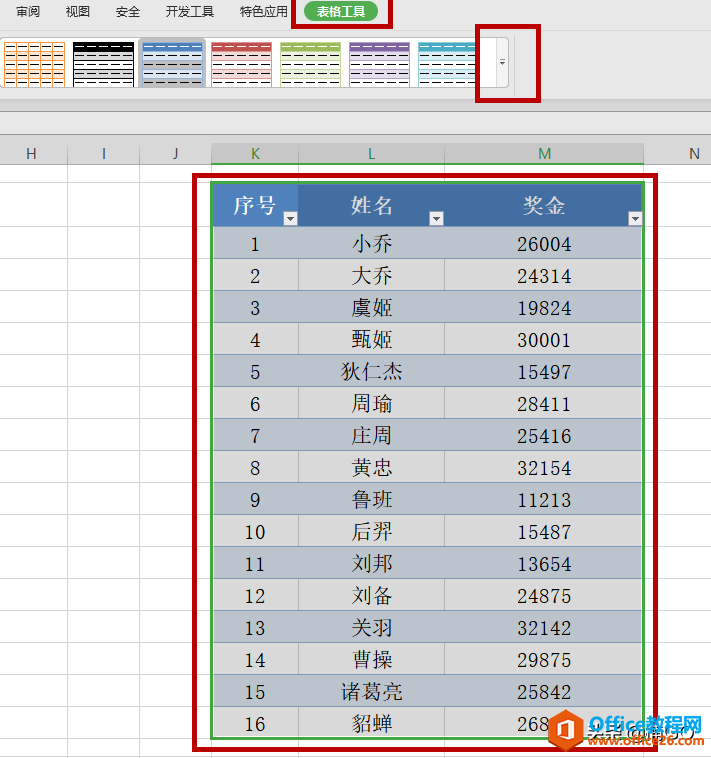Select column M header
This screenshot has height=758, width=711.
point(544,154)
